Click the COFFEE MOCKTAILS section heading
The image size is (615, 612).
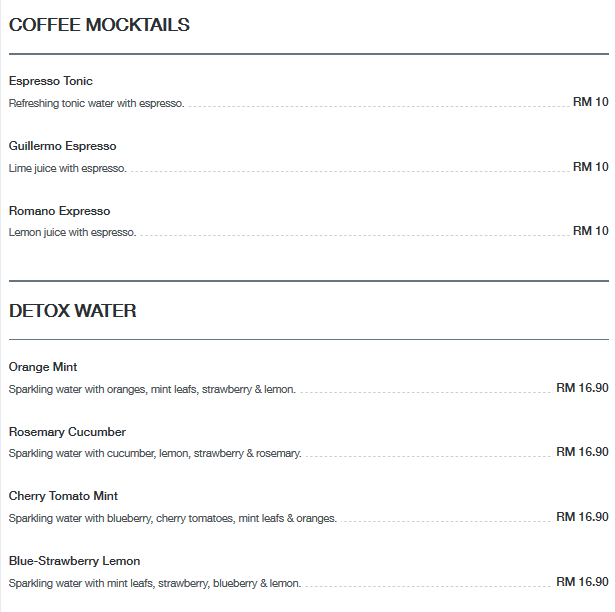[x=99, y=26]
